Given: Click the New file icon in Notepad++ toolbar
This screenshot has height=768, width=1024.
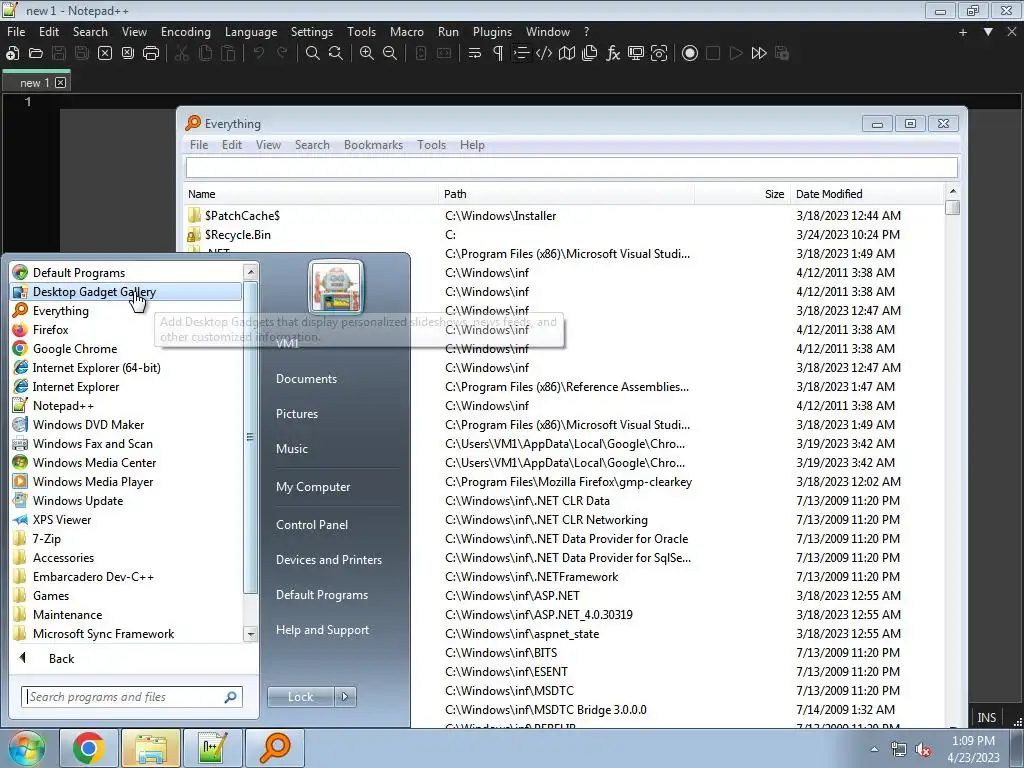Looking at the screenshot, I should [x=12, y=54].
